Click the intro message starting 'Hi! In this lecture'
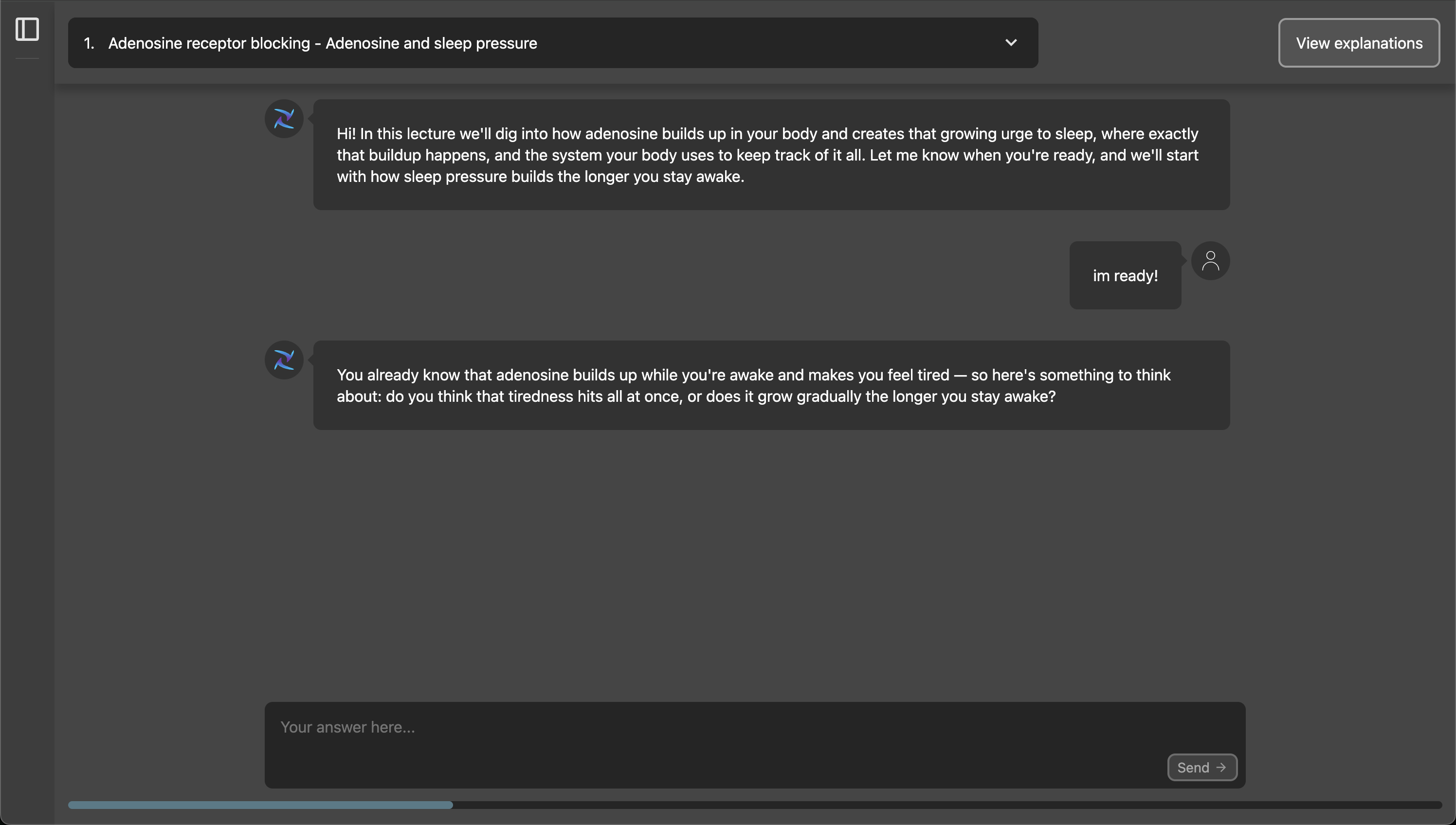This screenshot has width=1456, height=825. 771,155
